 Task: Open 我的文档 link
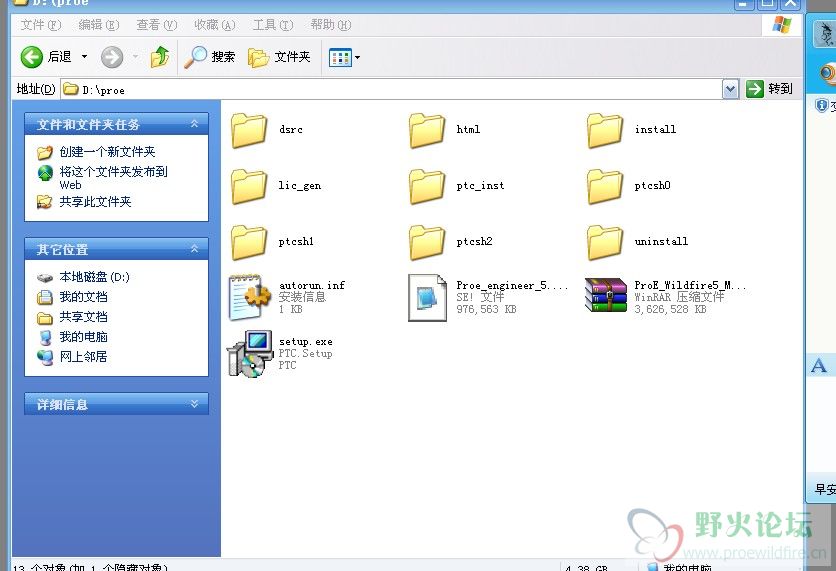83,296
